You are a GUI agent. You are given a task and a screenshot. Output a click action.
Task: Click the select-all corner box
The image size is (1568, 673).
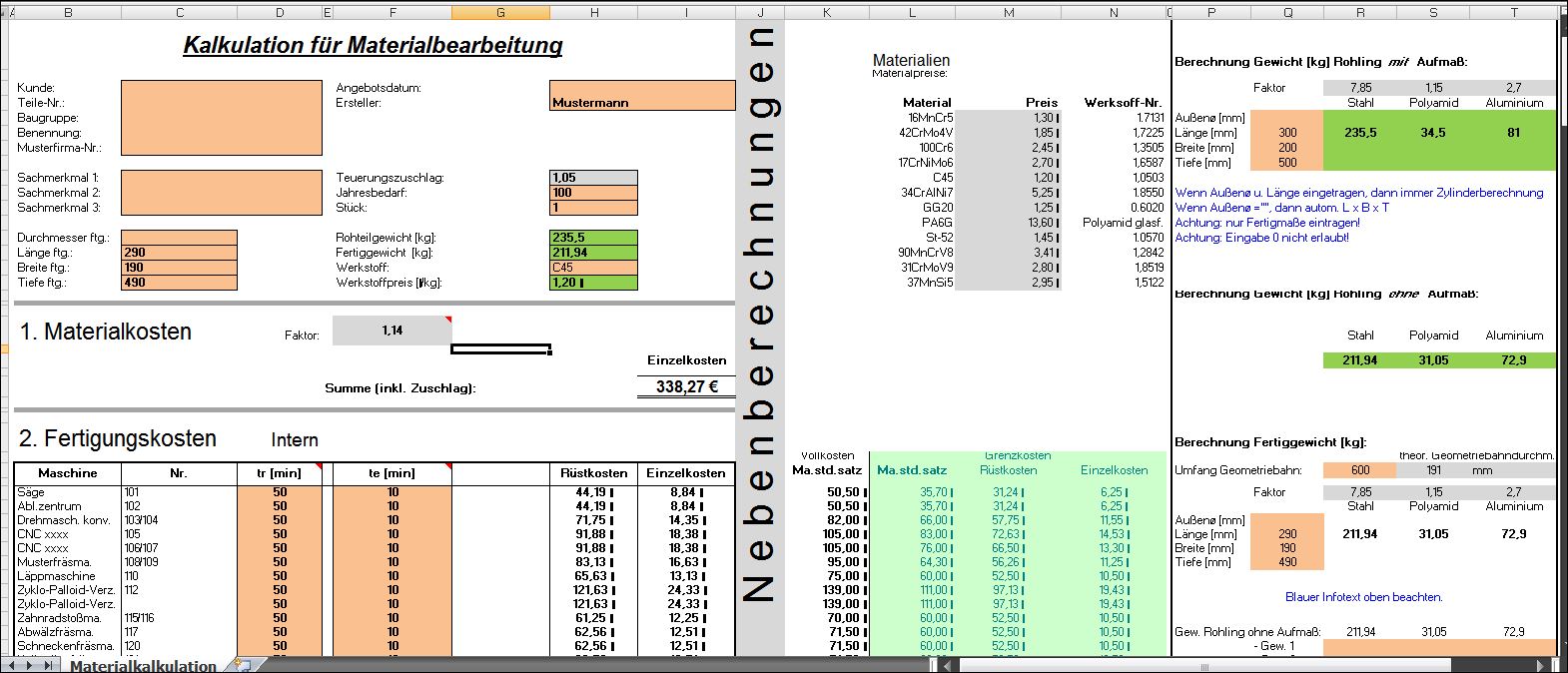click(6, 13)
